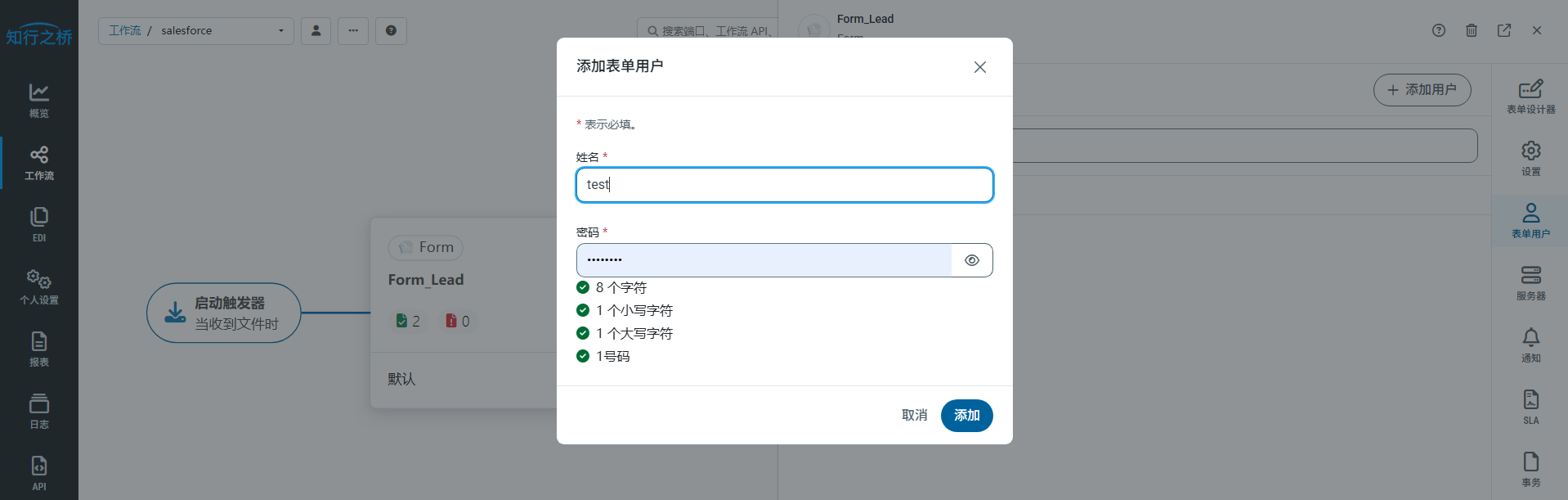Switch to the 服务器 tab

click(x=1530, y=283)
